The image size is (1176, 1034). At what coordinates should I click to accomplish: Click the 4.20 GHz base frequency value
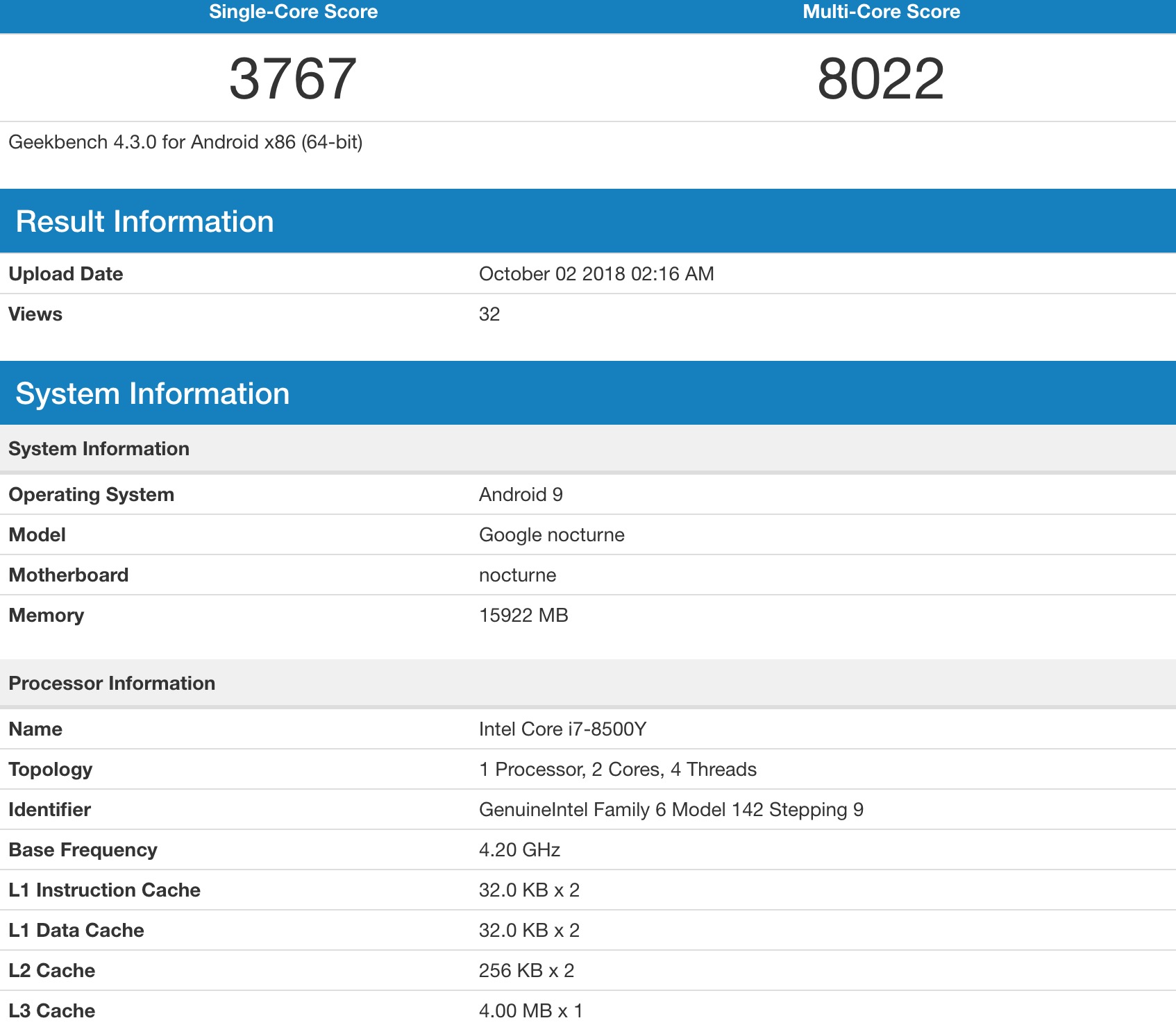point(519,850)
